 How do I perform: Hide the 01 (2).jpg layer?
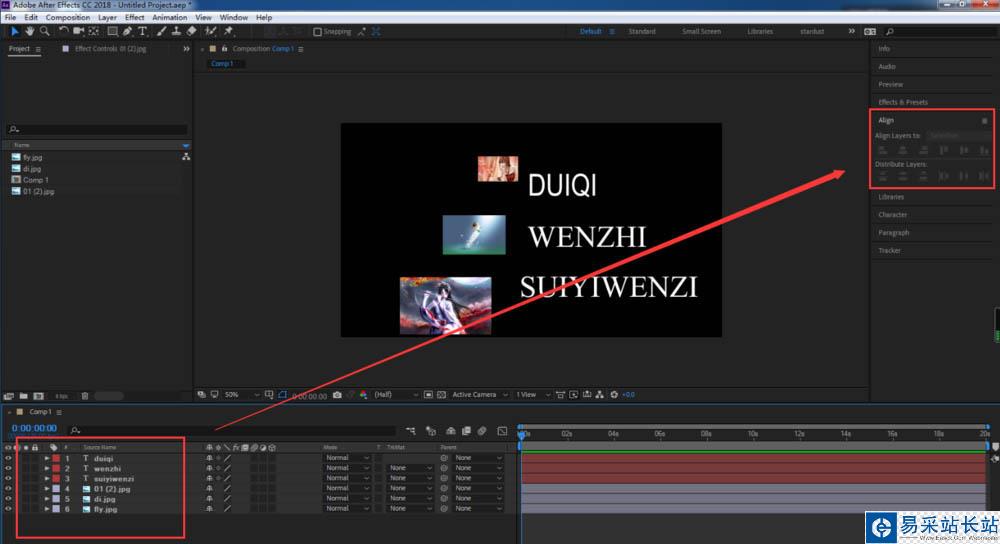click(8, 489)
